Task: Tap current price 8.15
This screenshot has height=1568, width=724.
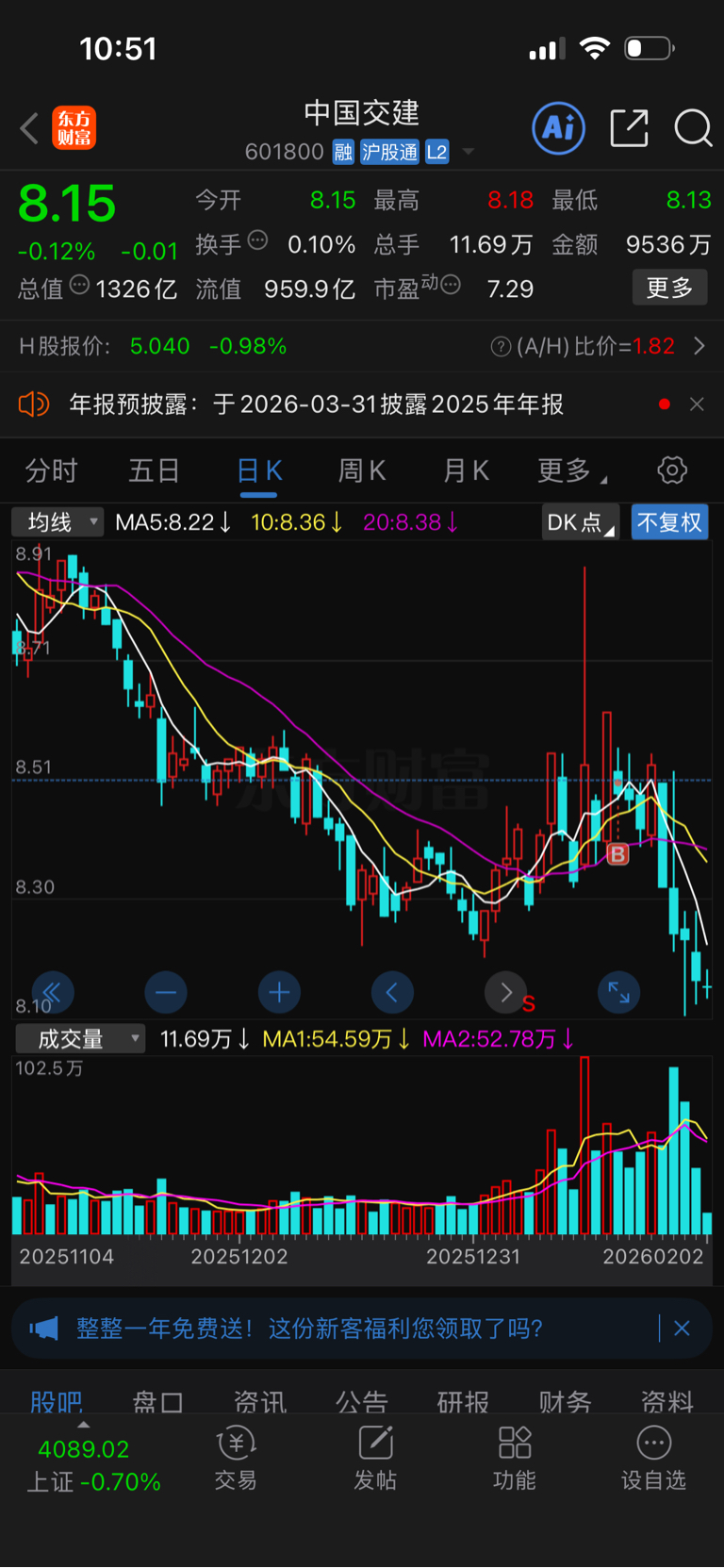Action: [67, 204]
